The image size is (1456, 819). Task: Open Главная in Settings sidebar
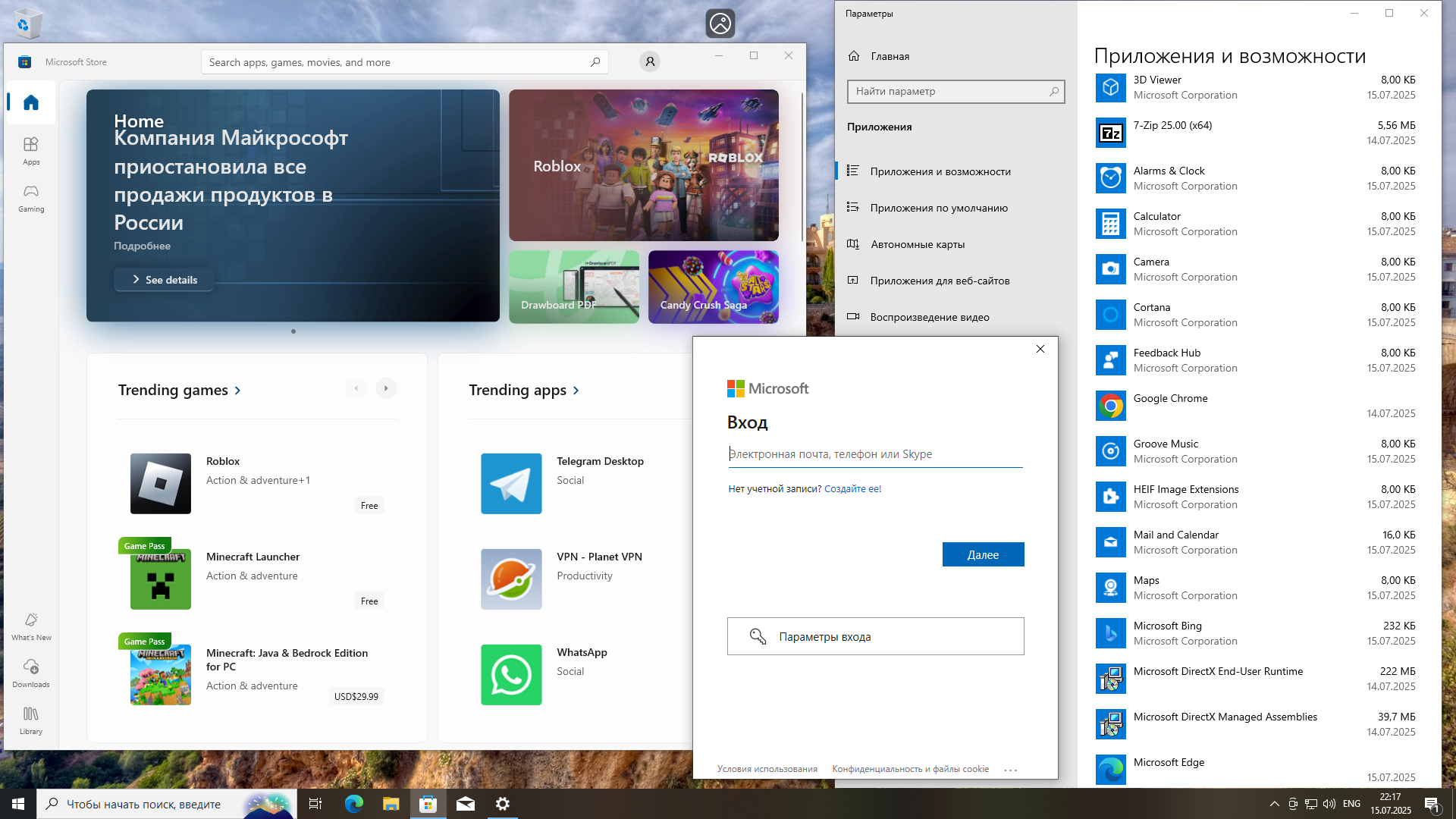pos(955,56)
